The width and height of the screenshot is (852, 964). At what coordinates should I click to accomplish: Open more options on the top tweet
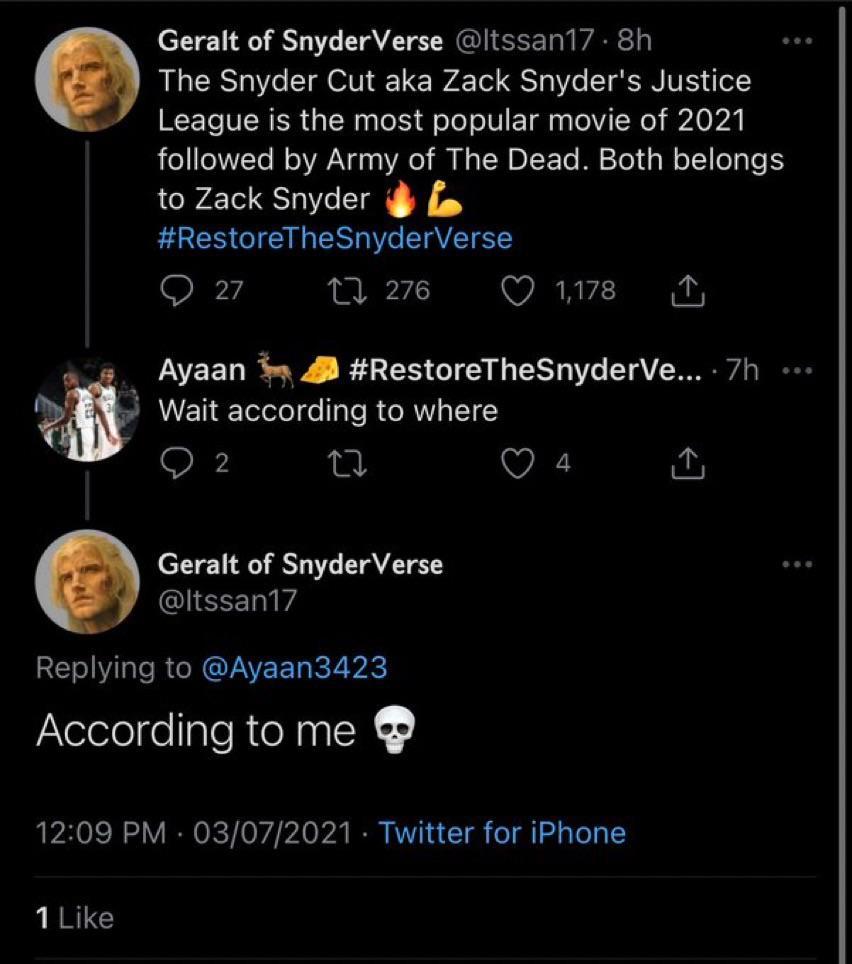pos(797,42)
